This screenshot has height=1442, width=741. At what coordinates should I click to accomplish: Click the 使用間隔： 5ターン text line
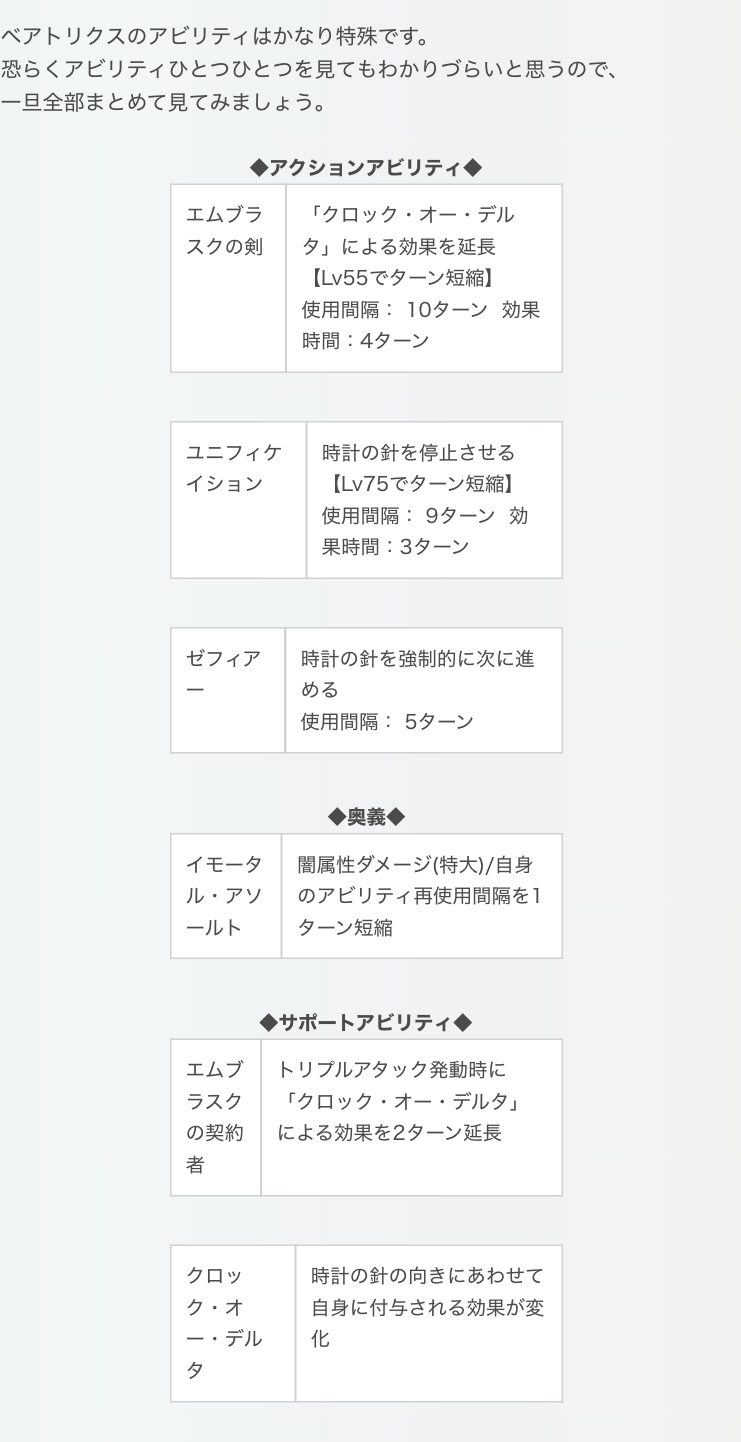tap(387, 721)
